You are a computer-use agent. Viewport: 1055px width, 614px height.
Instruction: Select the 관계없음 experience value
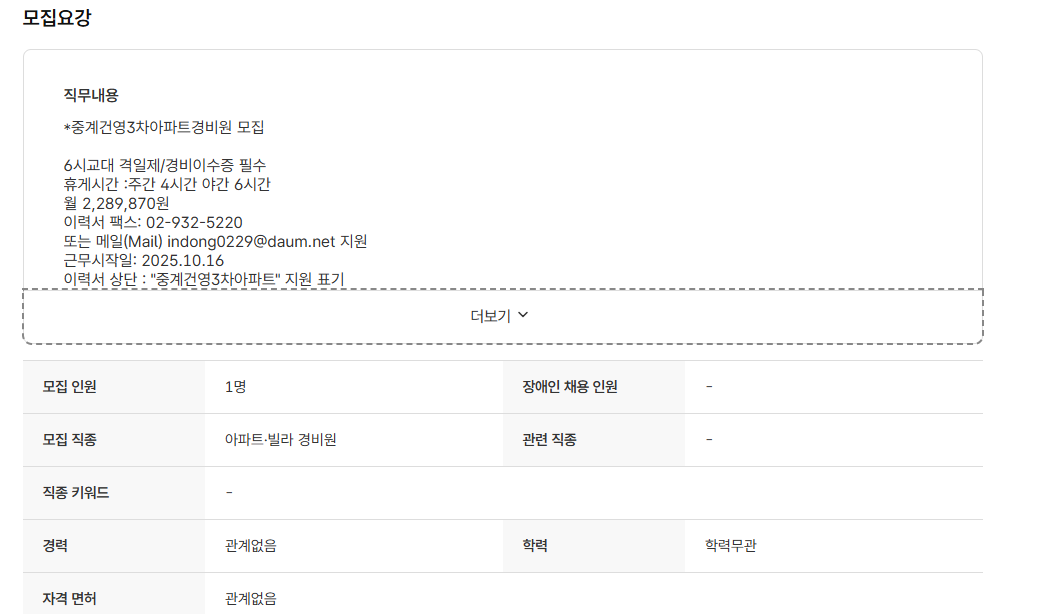(250, 544)
